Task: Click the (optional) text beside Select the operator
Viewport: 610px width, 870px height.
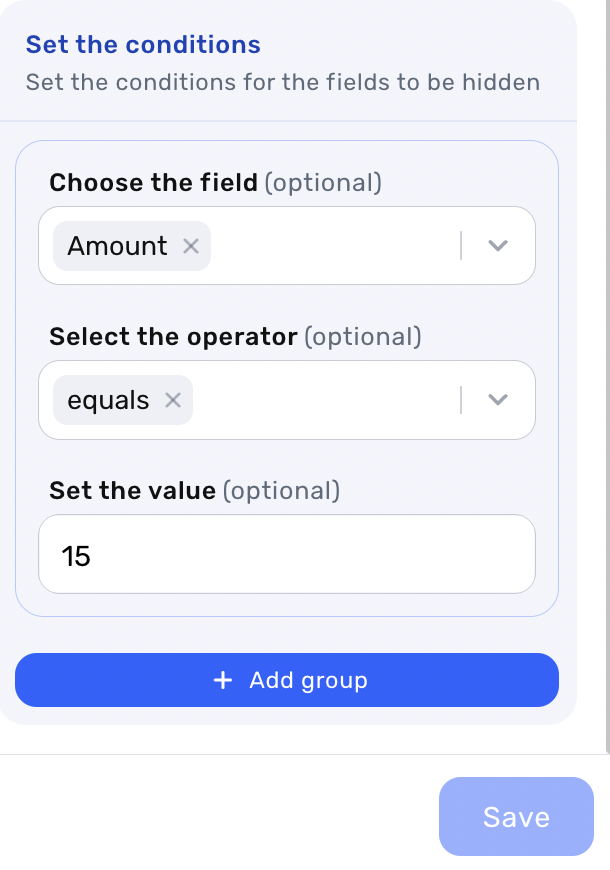Action: click(363, 337)
